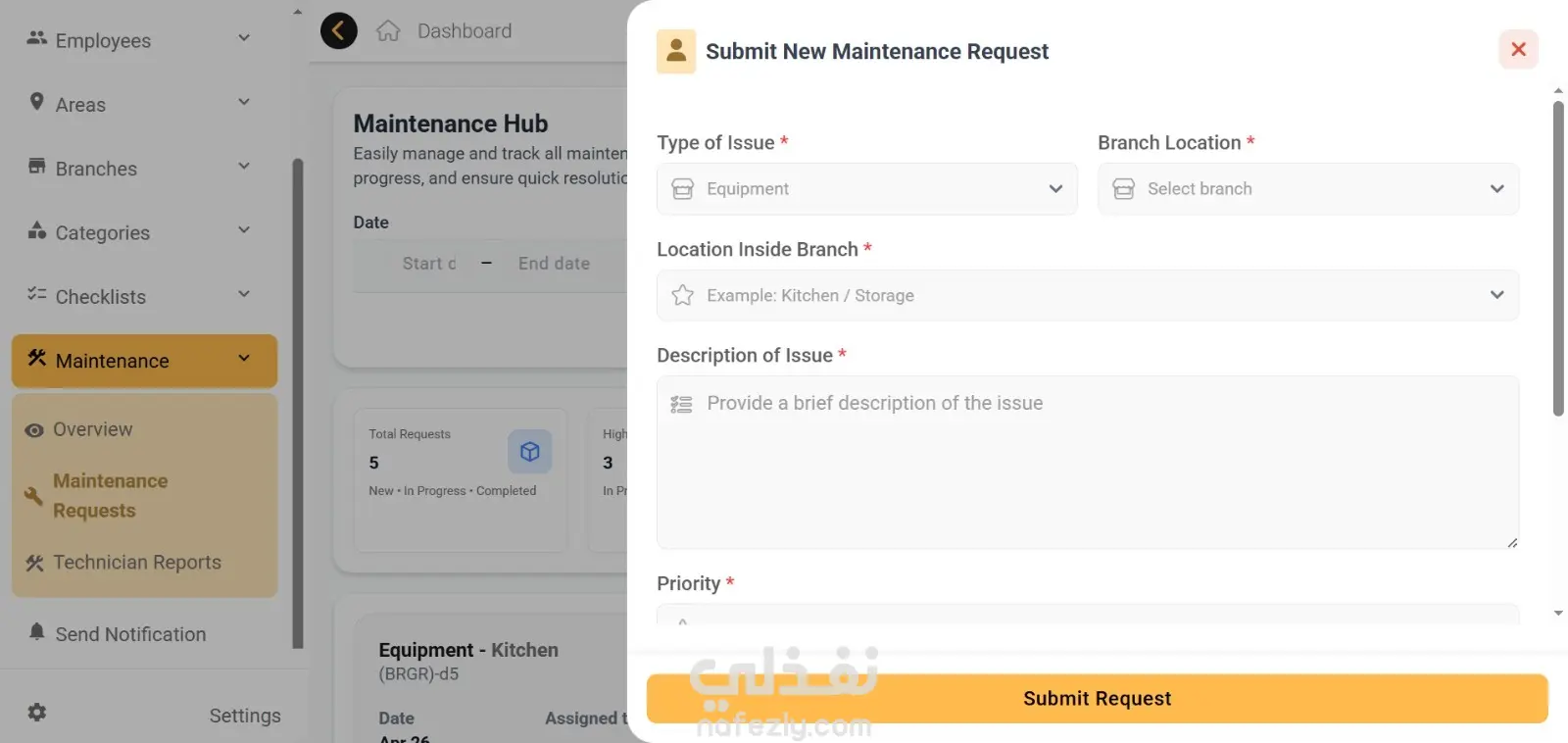Open the Location Inside Branch dropdown
The height and width of the screenshot is (743, 1568).
click(x=1088, y=295)
